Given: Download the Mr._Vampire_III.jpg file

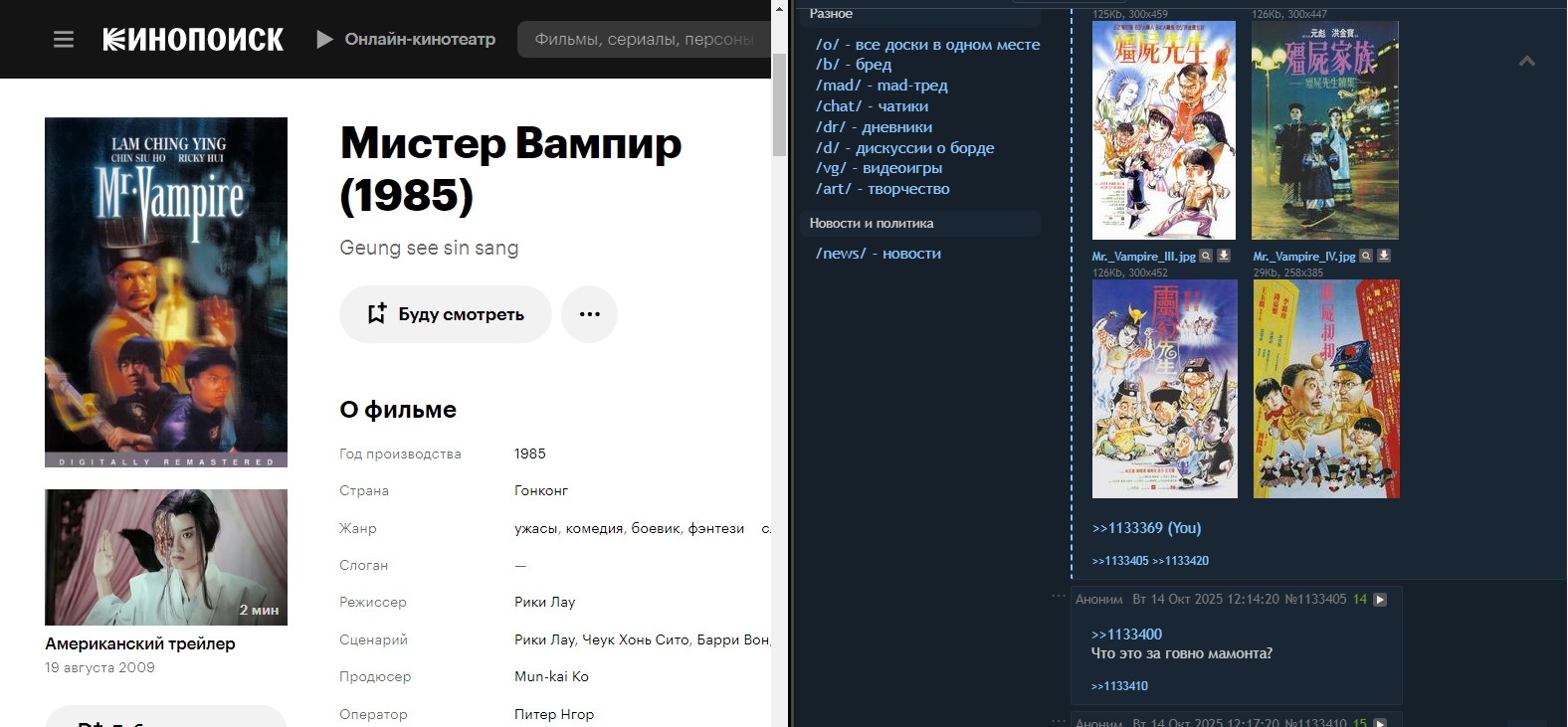Looking at the screenshot, I should click(x=1224, y=256).
